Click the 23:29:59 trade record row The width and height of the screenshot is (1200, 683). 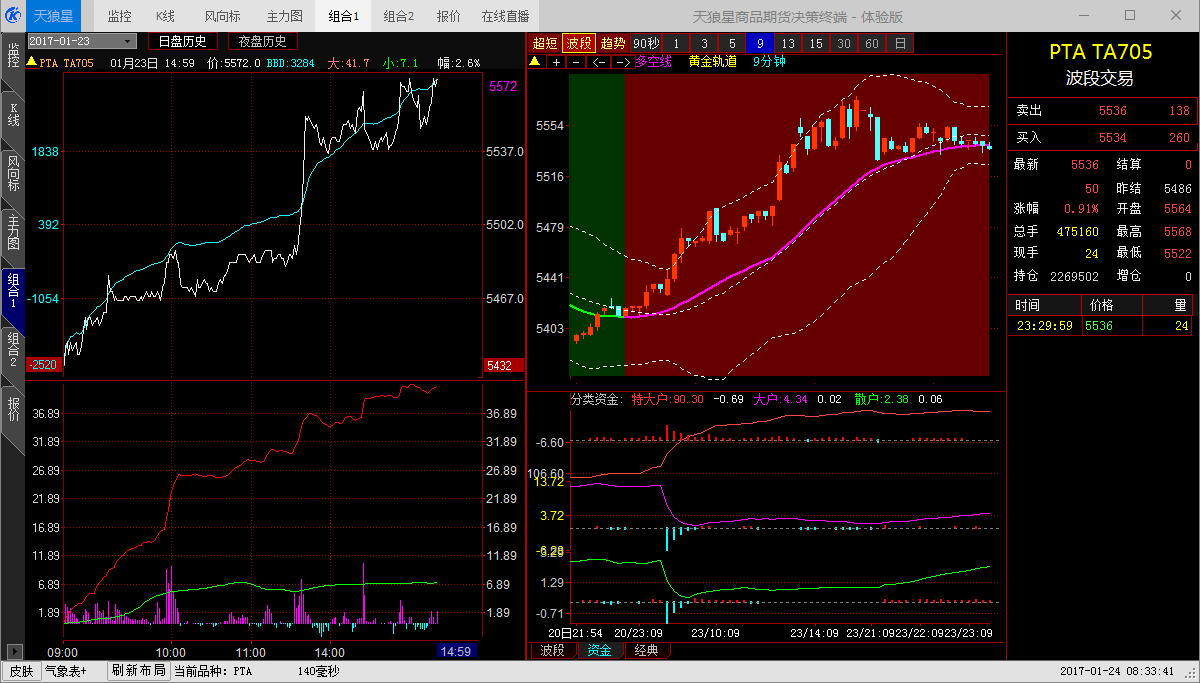click(1100, 325)
